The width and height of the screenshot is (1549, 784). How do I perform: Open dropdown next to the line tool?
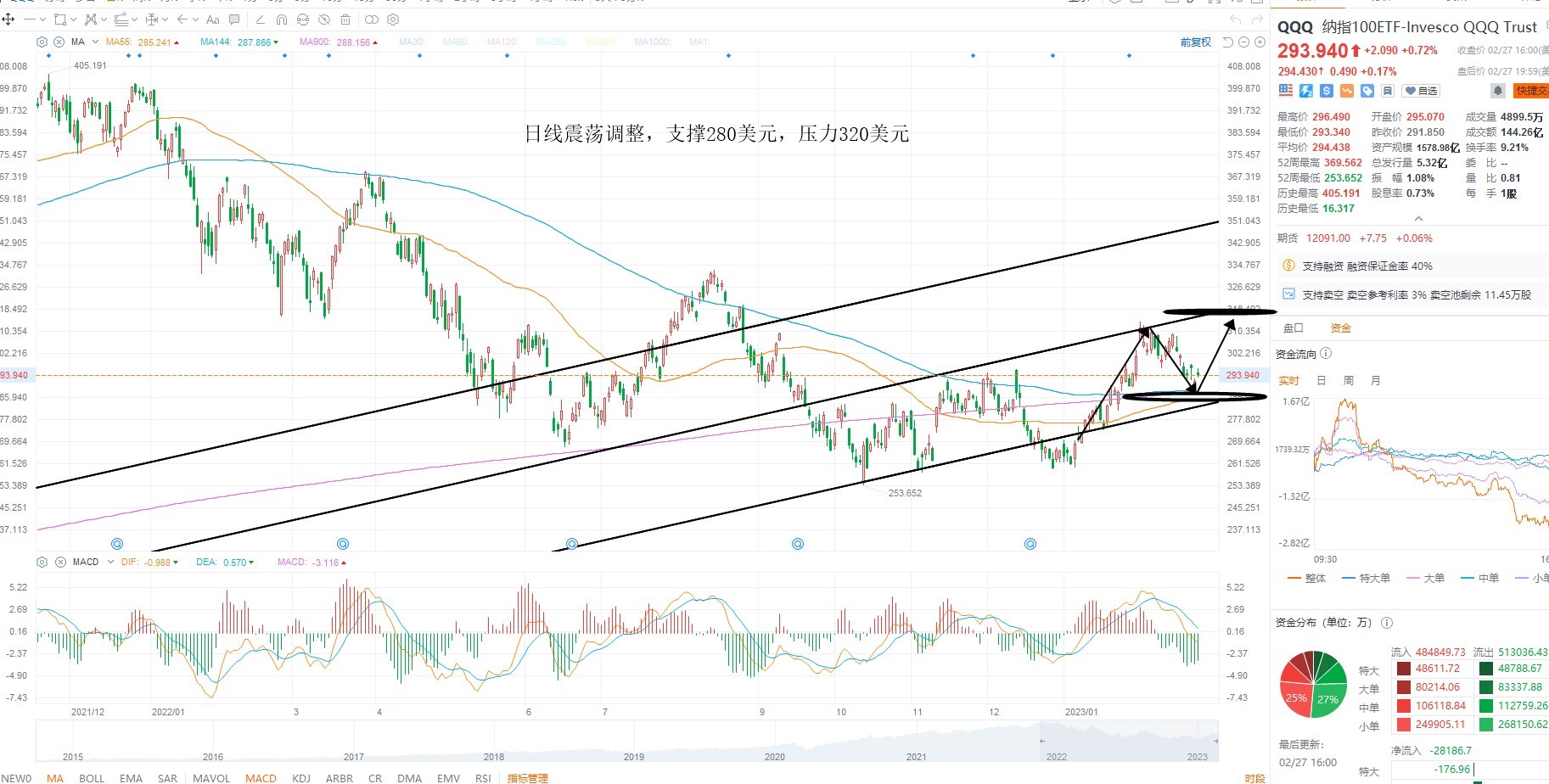point(43,19)
